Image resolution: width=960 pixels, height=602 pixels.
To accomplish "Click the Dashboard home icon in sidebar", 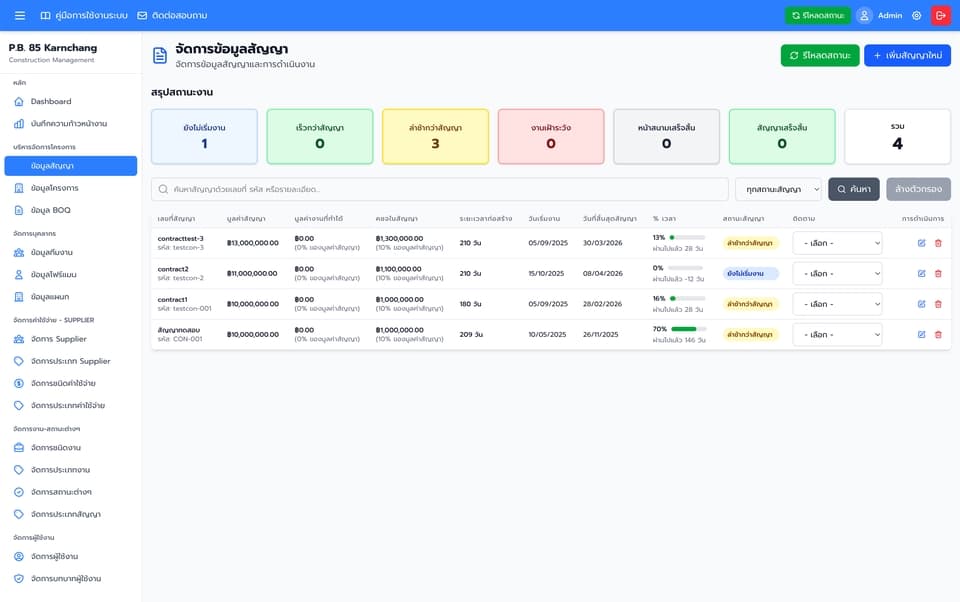I will (x=19, y=102).
